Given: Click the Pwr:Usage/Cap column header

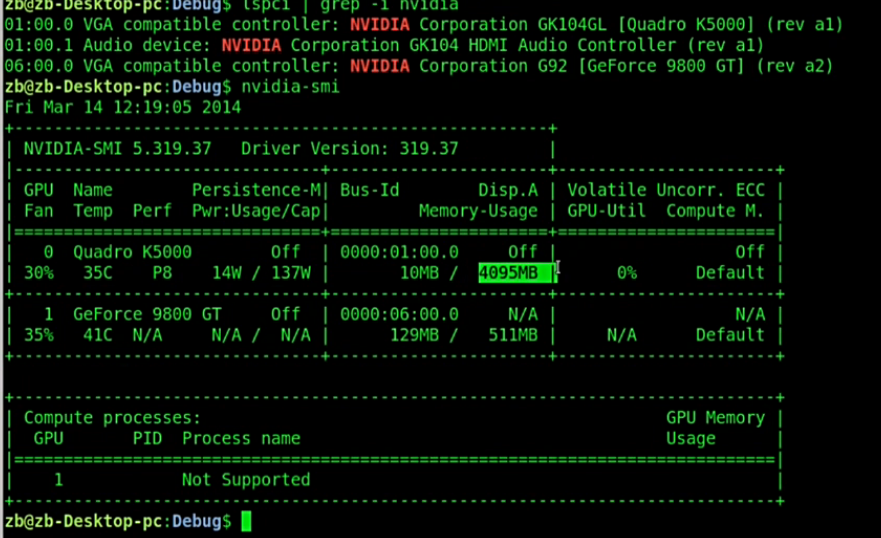Looking at the screenshot, I should (256, 211).
